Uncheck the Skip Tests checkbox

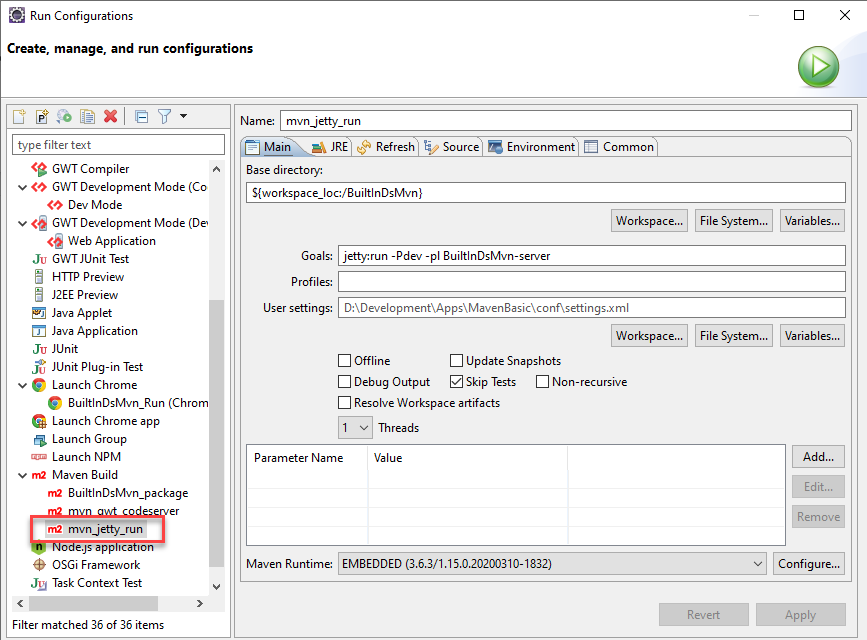point(457,382)
